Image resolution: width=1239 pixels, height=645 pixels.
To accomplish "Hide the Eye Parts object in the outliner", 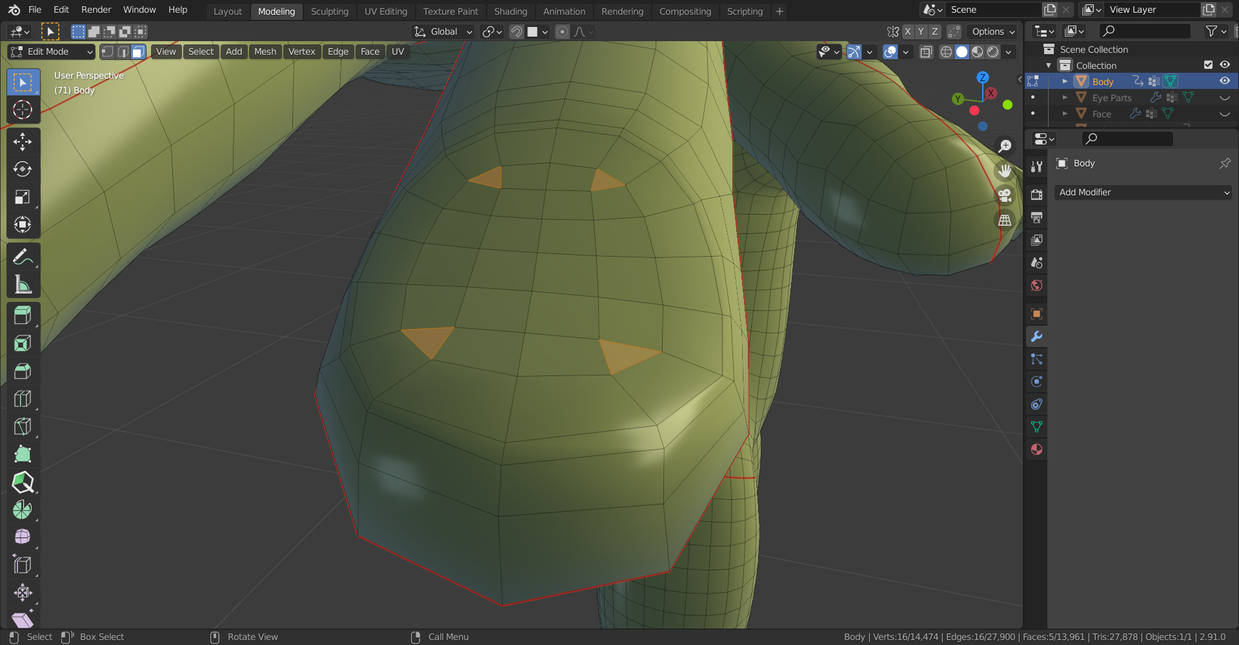I will pos(1224,98).
